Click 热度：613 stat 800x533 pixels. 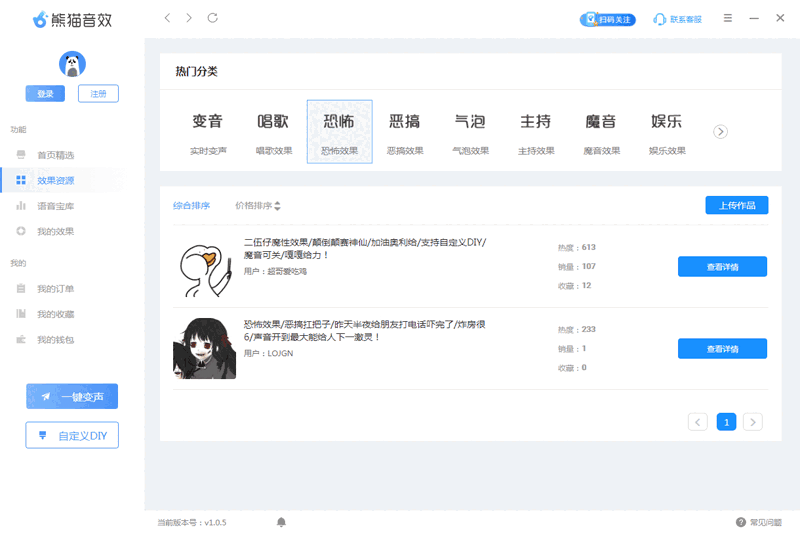(x=577, y=247)
